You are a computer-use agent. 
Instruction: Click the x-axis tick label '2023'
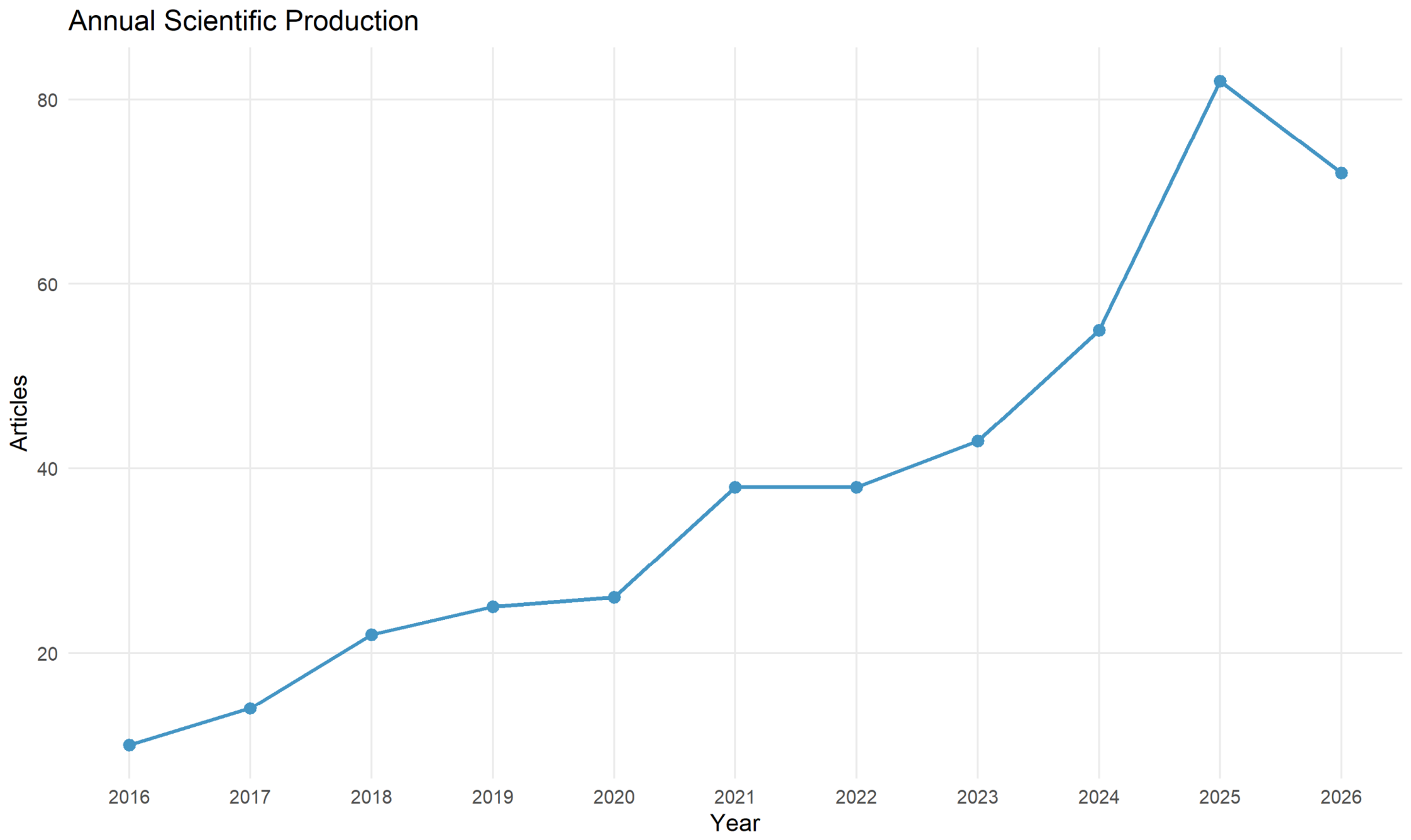(978, 797)
